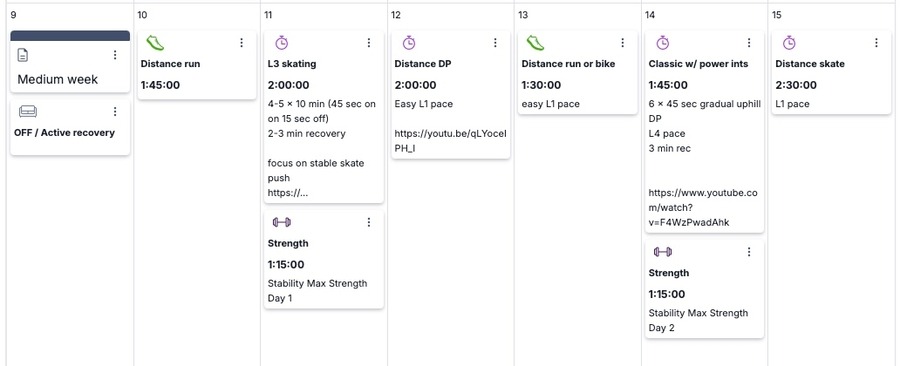This screenshot has width=900, height=366.
Task: Open the Stability Max Strength Day 2 card
Action: pos(704,289)
